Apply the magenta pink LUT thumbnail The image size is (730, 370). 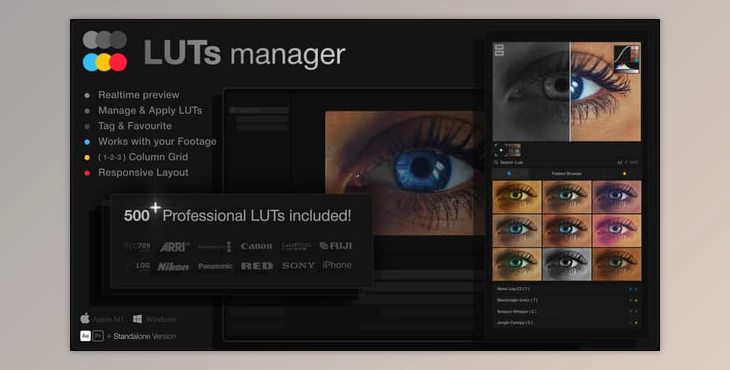tap(616, 230)
